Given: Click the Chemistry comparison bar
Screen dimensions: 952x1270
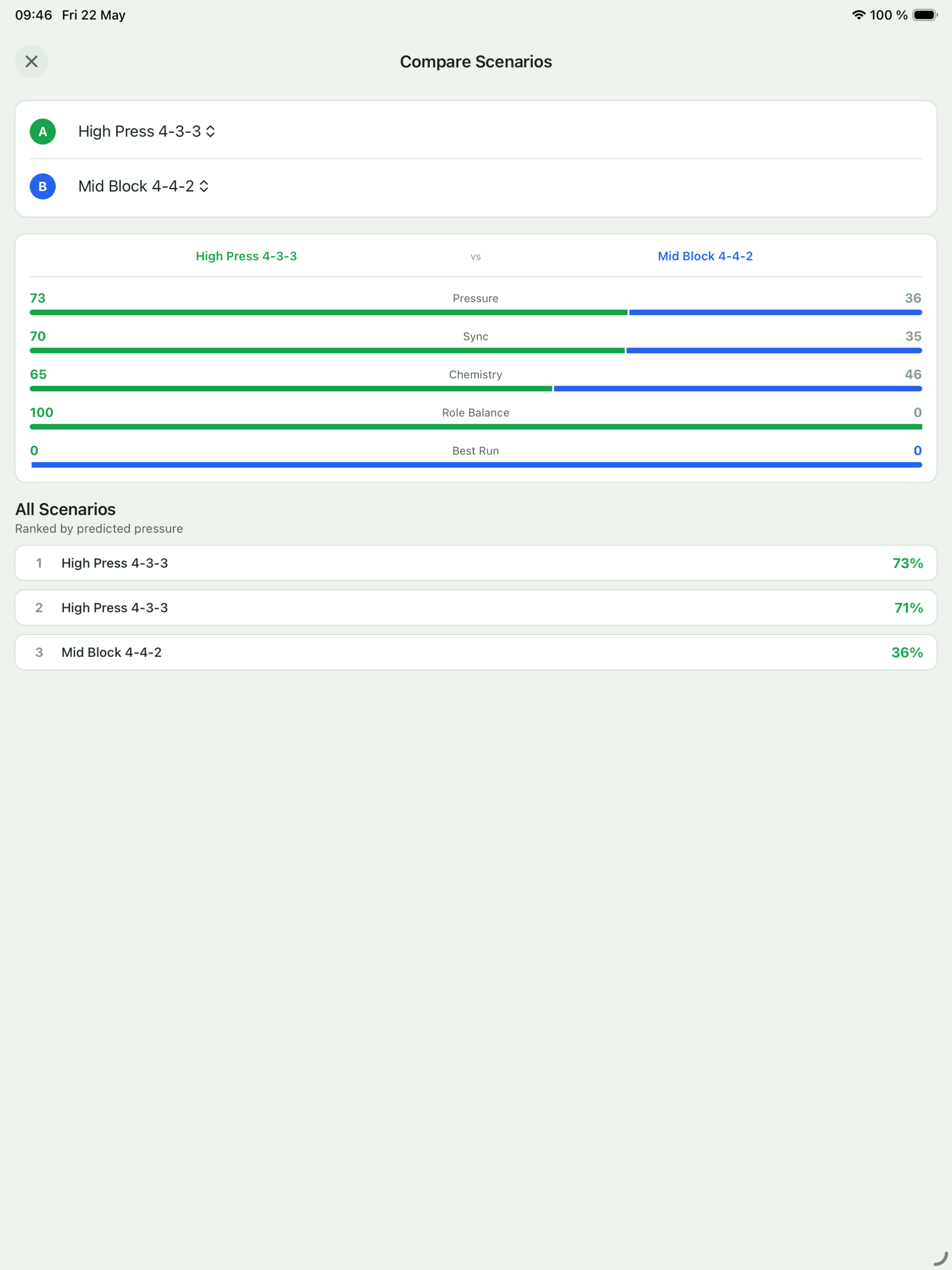Looking at the screenshot, I should click(476, 389).
